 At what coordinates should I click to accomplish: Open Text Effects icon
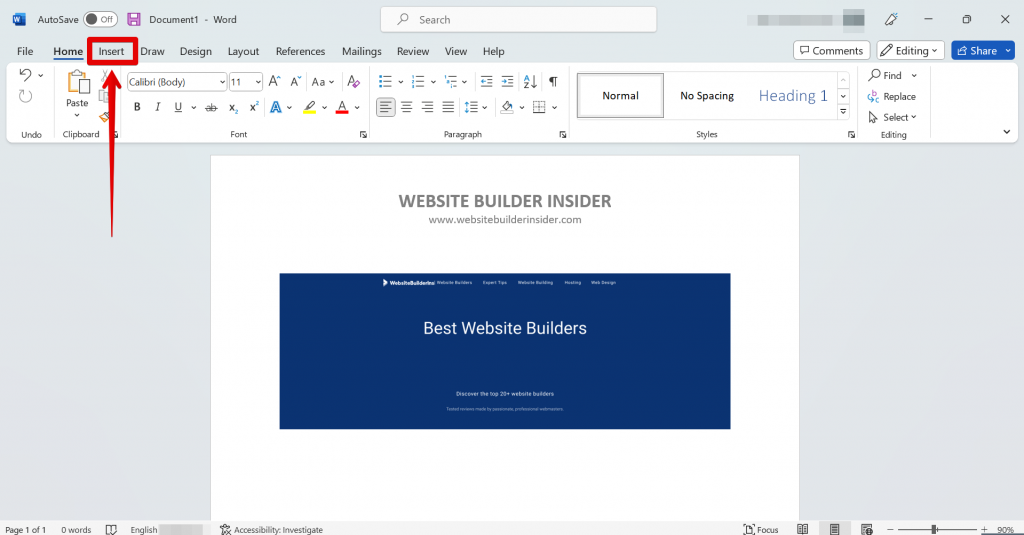tap(276, 107)
